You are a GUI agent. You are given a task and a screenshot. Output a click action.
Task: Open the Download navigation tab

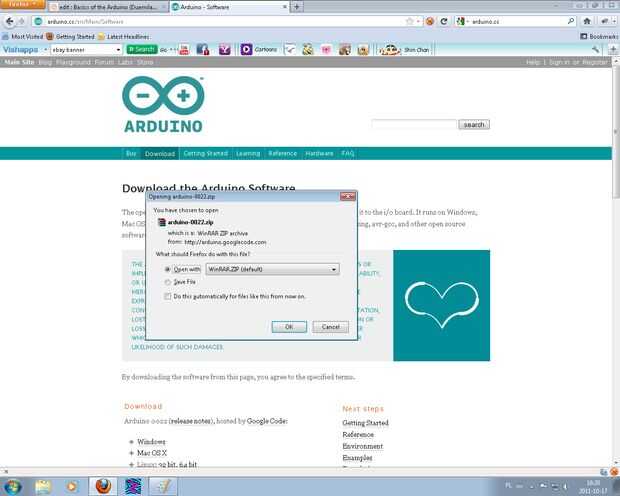[160, 153]
